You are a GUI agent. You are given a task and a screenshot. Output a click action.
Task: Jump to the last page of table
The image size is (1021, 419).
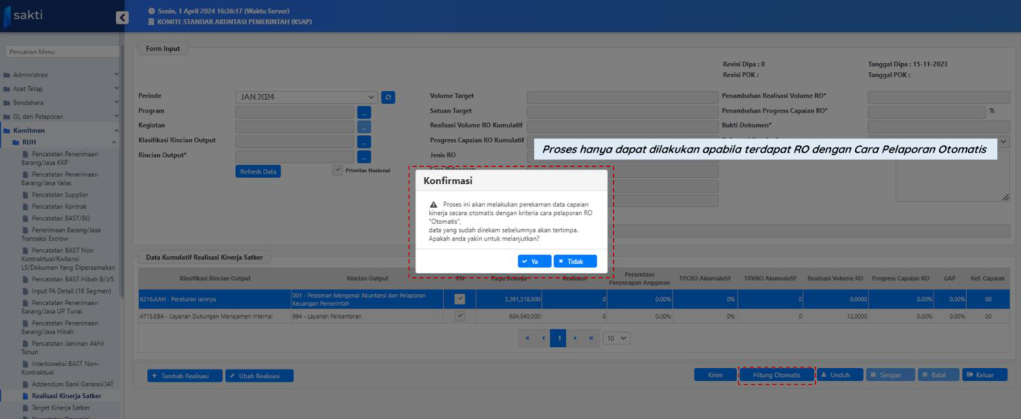tap(593, 338)
